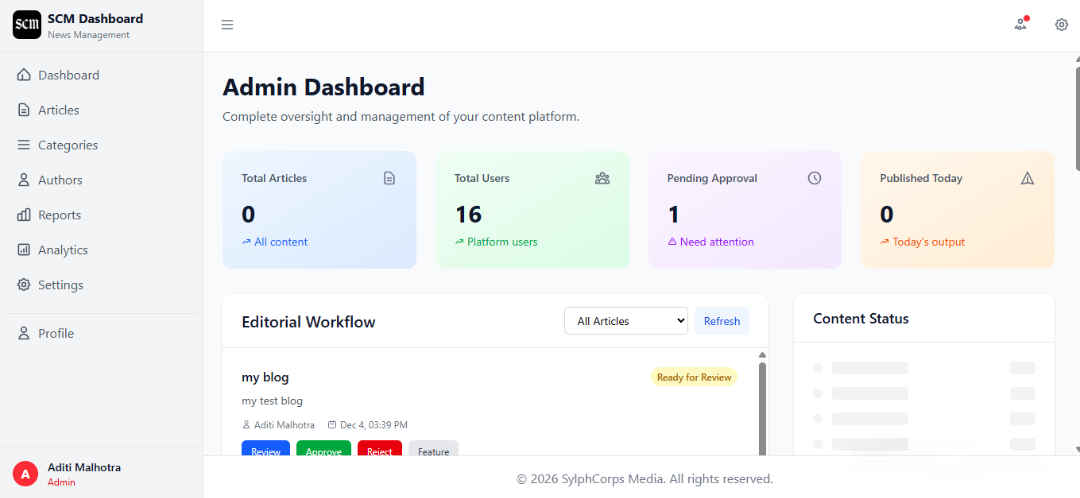
Task: Click the "SCM Dashboard" title text
Action: pos(96,19)
